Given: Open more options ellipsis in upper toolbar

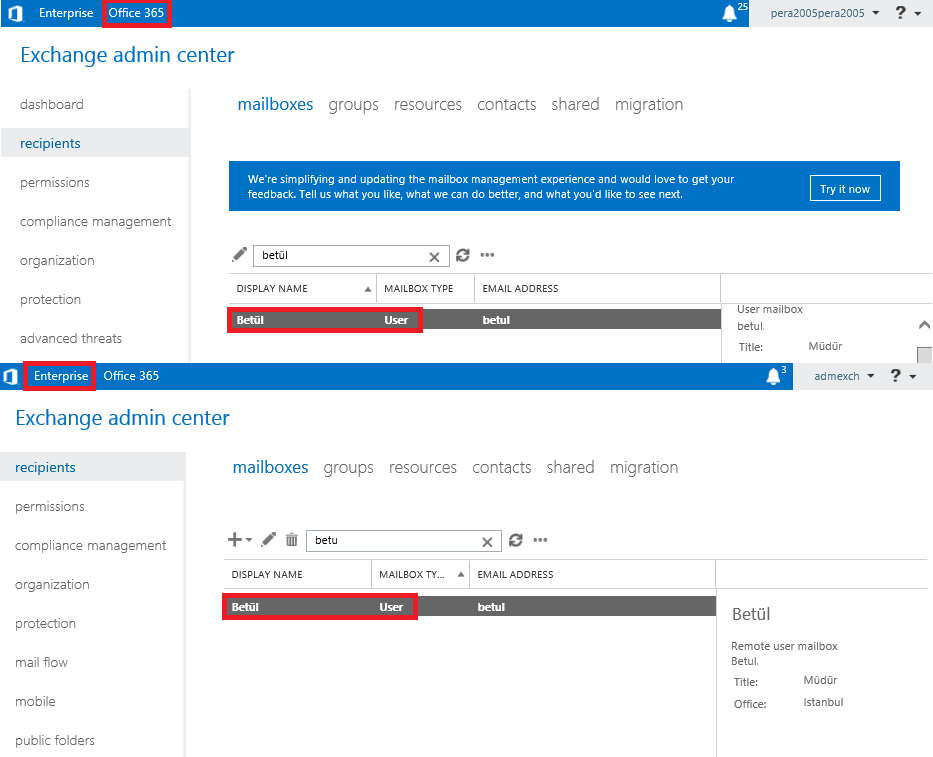Looking at the screenshot, I should click(487, 255).
